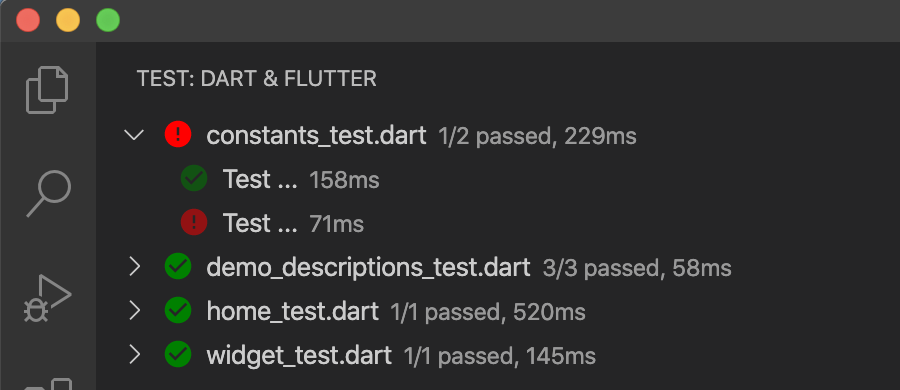
Task: Expand the demo_descriptions_test.dart node
Action: pyautogui.click(x=135, y=267)
